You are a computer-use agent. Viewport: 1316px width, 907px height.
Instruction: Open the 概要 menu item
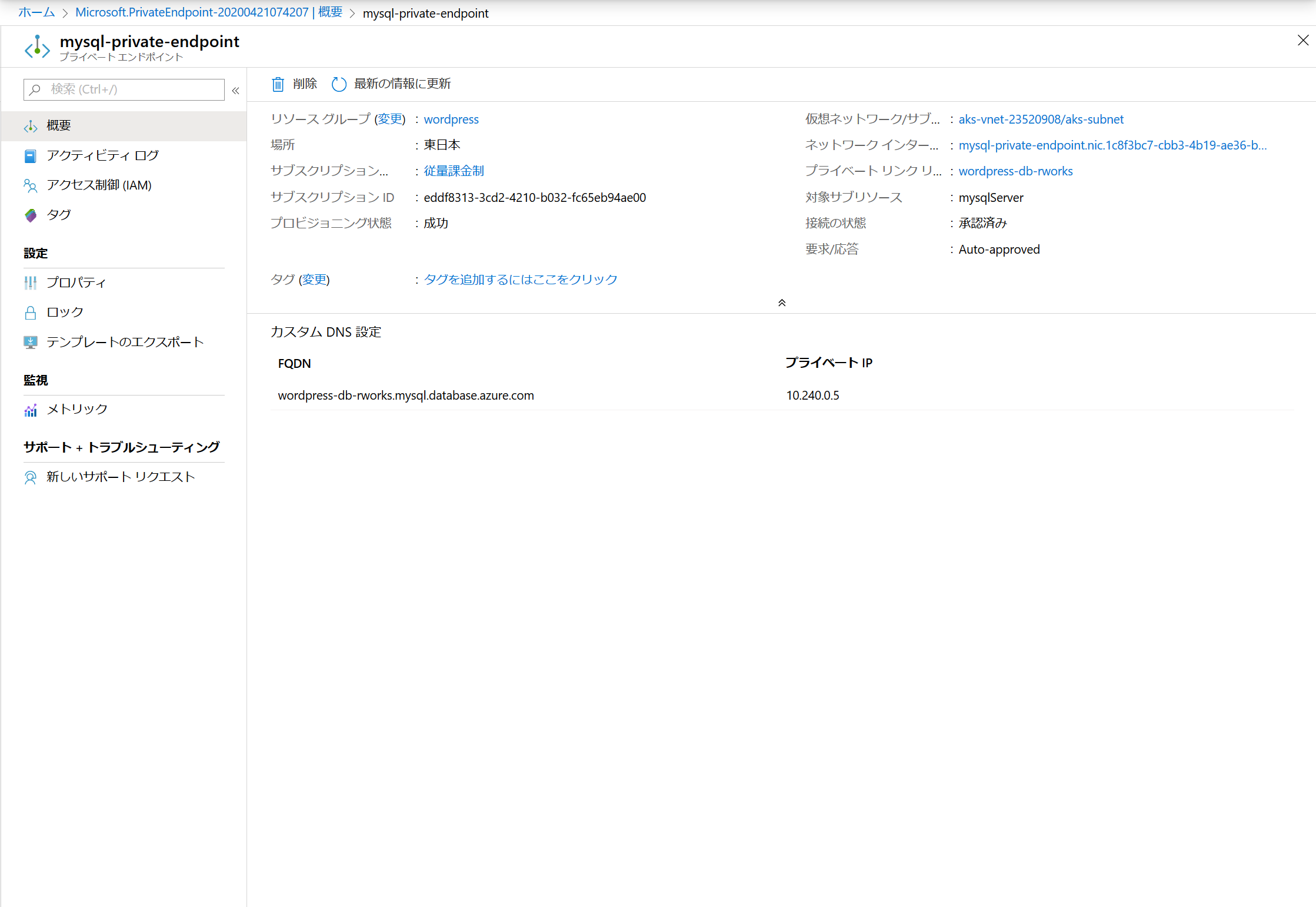(x=124, y=126)
